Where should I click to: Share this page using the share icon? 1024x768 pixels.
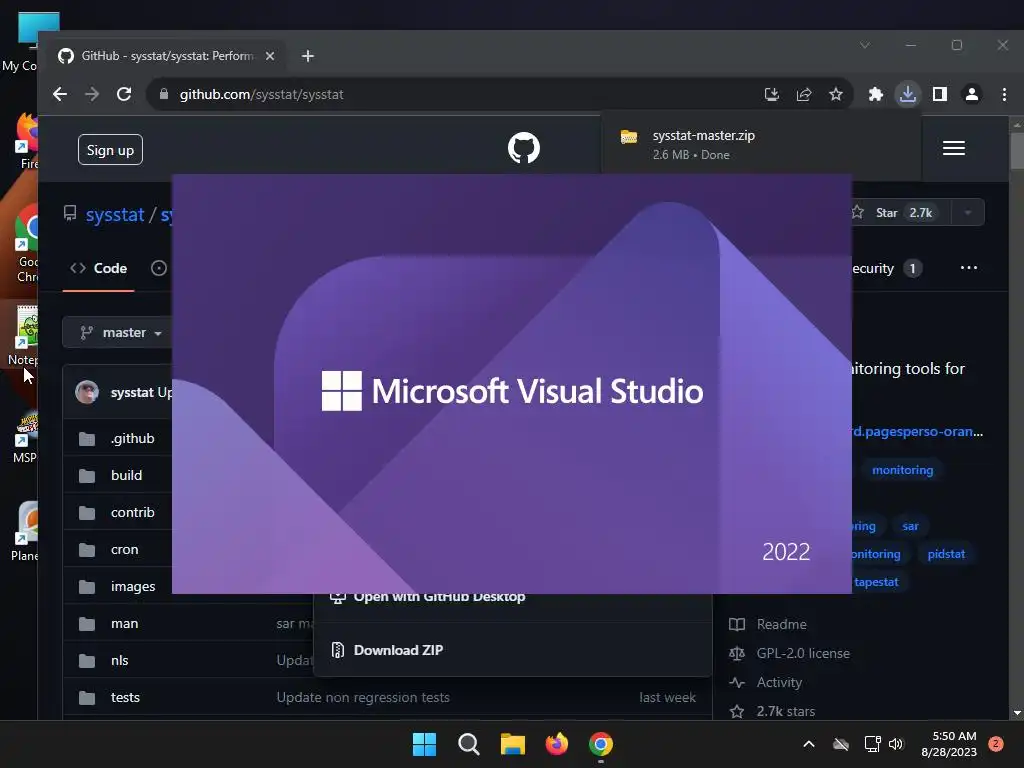(x=804, y=95)
